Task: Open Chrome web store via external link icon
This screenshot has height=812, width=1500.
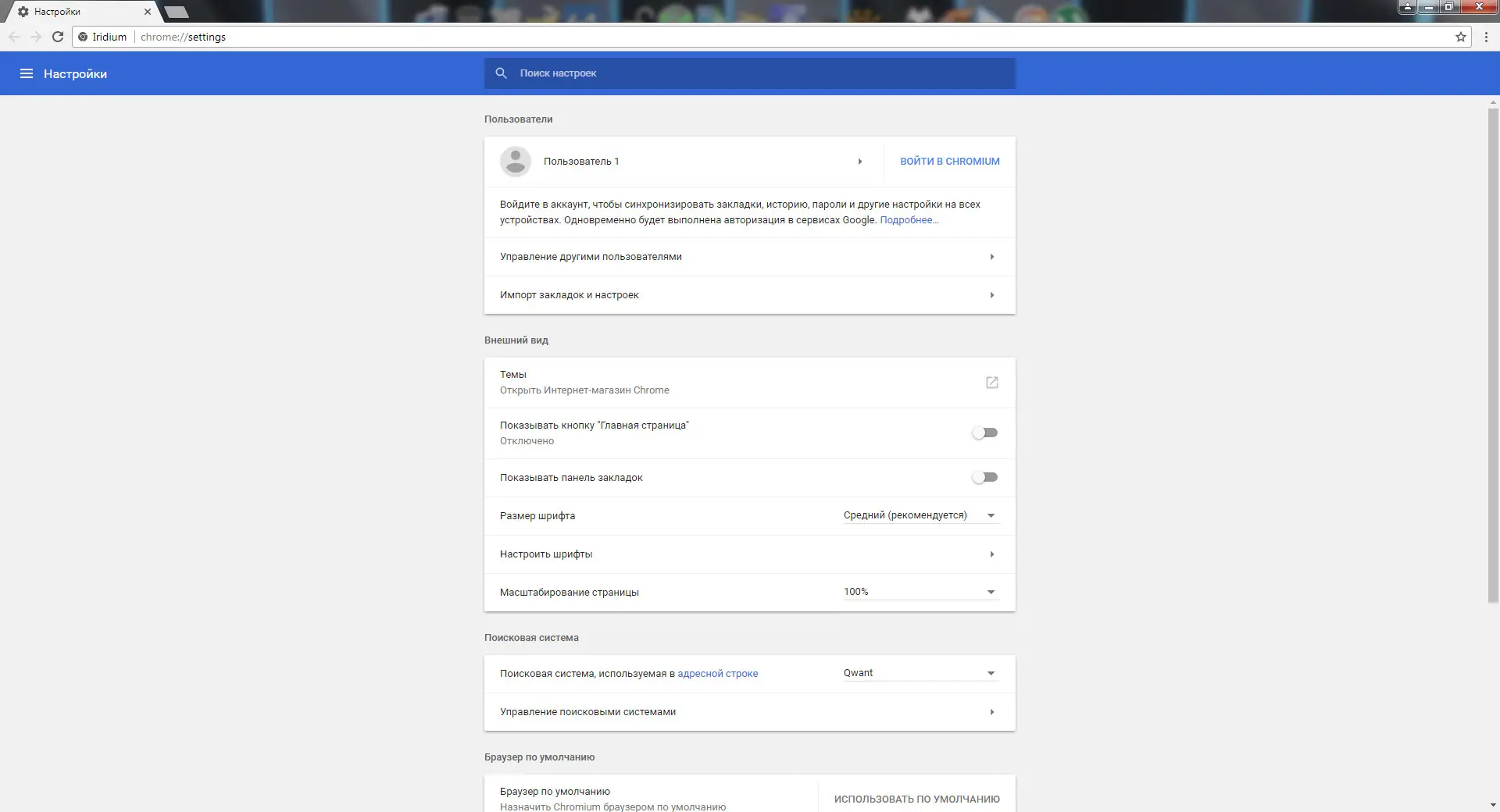Action: click(x=991, y=383)
